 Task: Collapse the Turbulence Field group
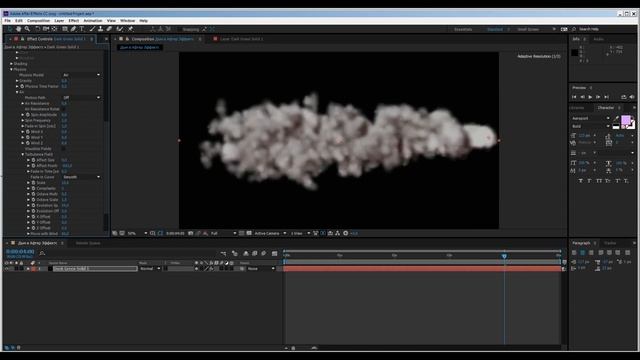tap(23, 155)
